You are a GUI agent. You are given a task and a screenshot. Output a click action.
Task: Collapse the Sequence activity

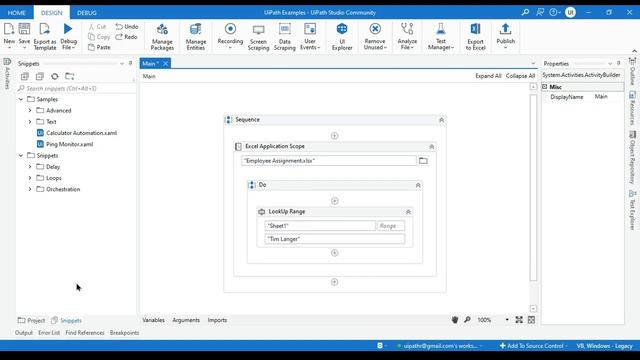[441, 120]
